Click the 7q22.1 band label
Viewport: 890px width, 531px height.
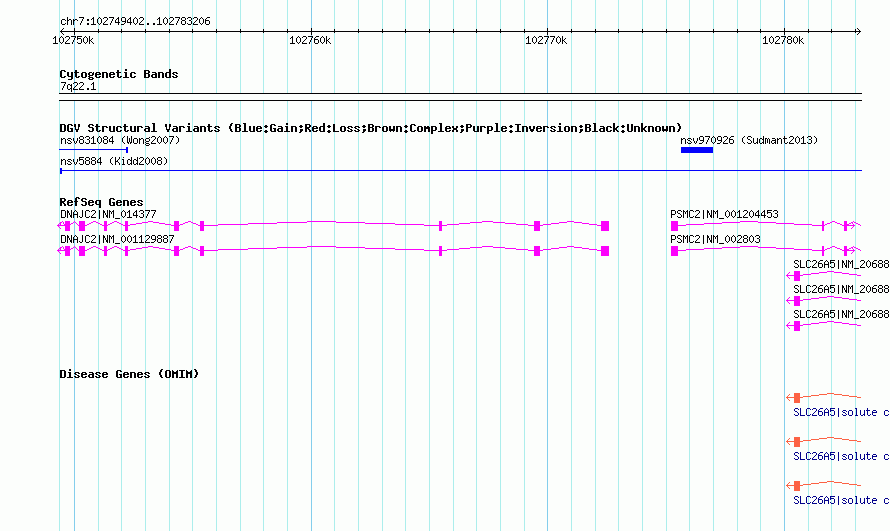[x=78, y=86]
